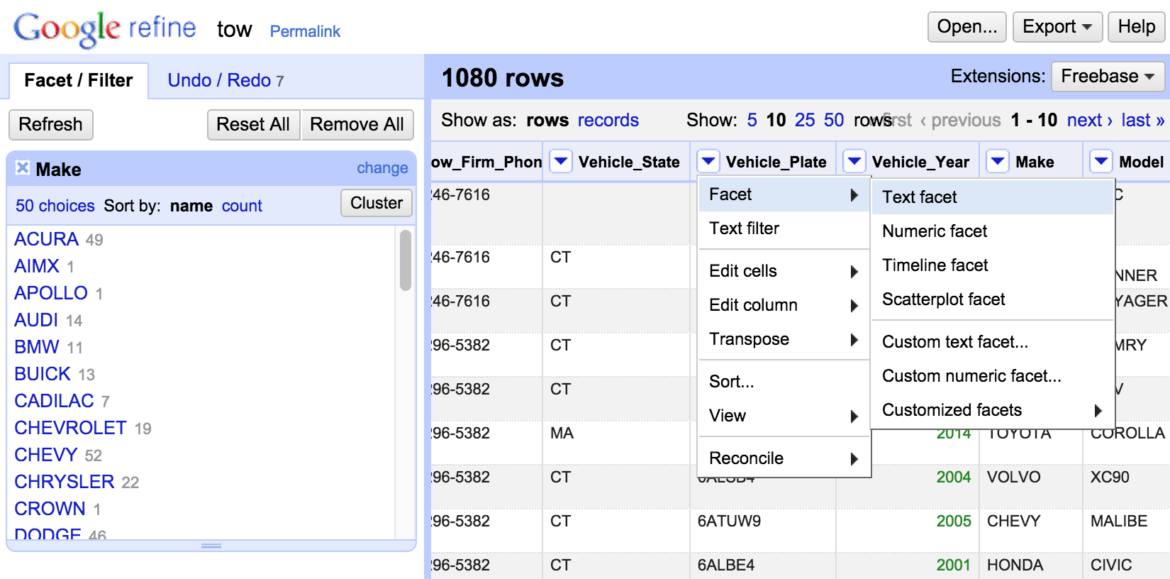
Task: Click the 6ATUW9 plate cell
Action: pos(730,521)
